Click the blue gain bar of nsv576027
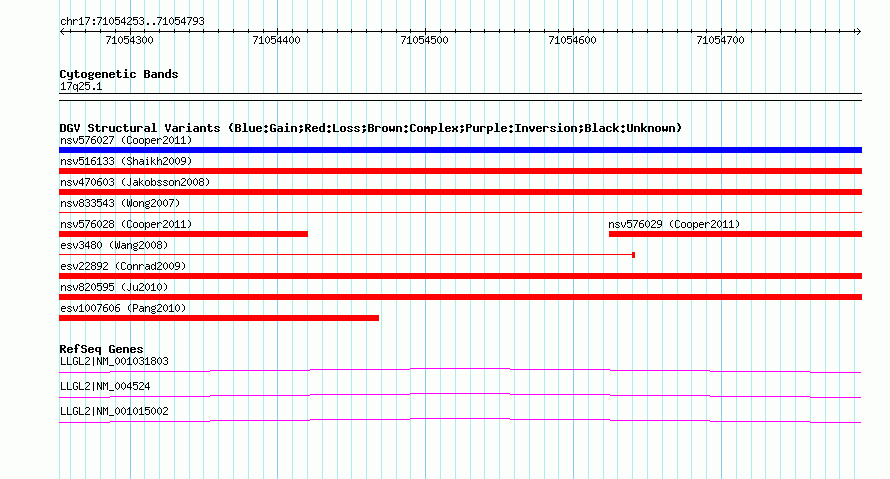This screenshot has height=479, width=890. [460, 150]
